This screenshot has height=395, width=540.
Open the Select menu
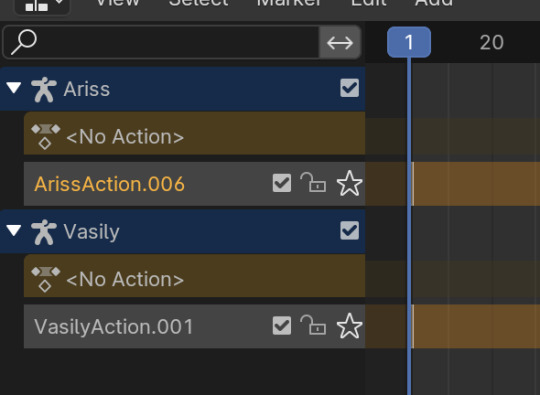click(x=199, y=3)
